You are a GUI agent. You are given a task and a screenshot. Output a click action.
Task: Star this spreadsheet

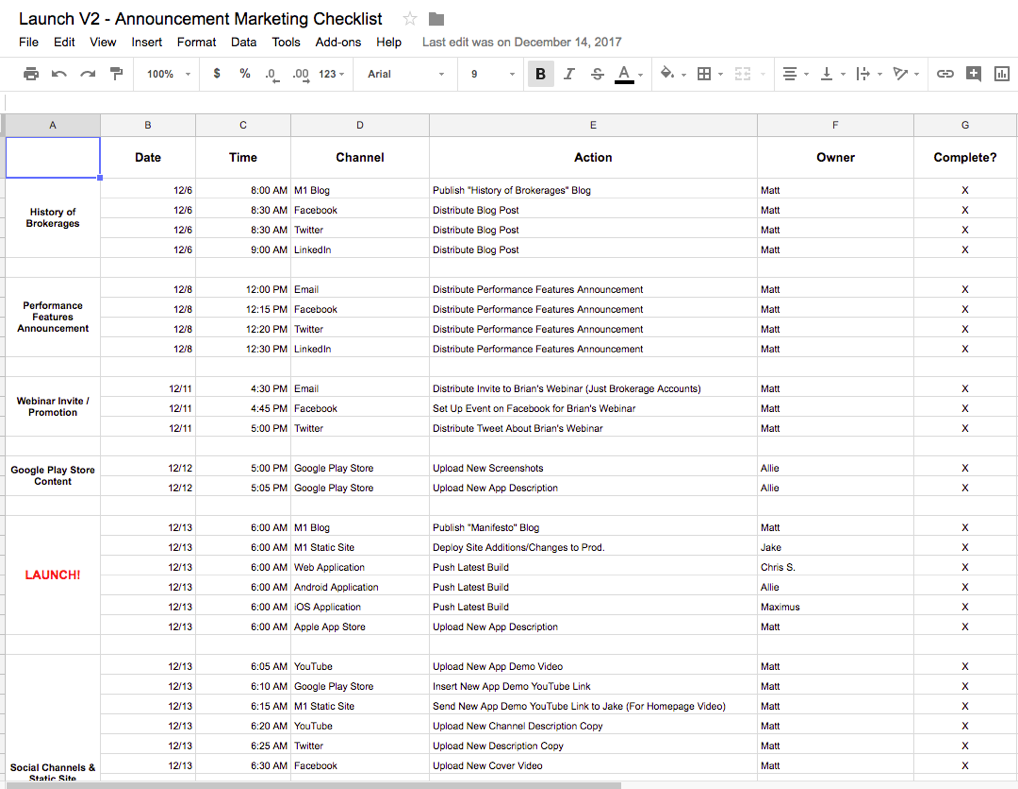[x=410, y=19]
